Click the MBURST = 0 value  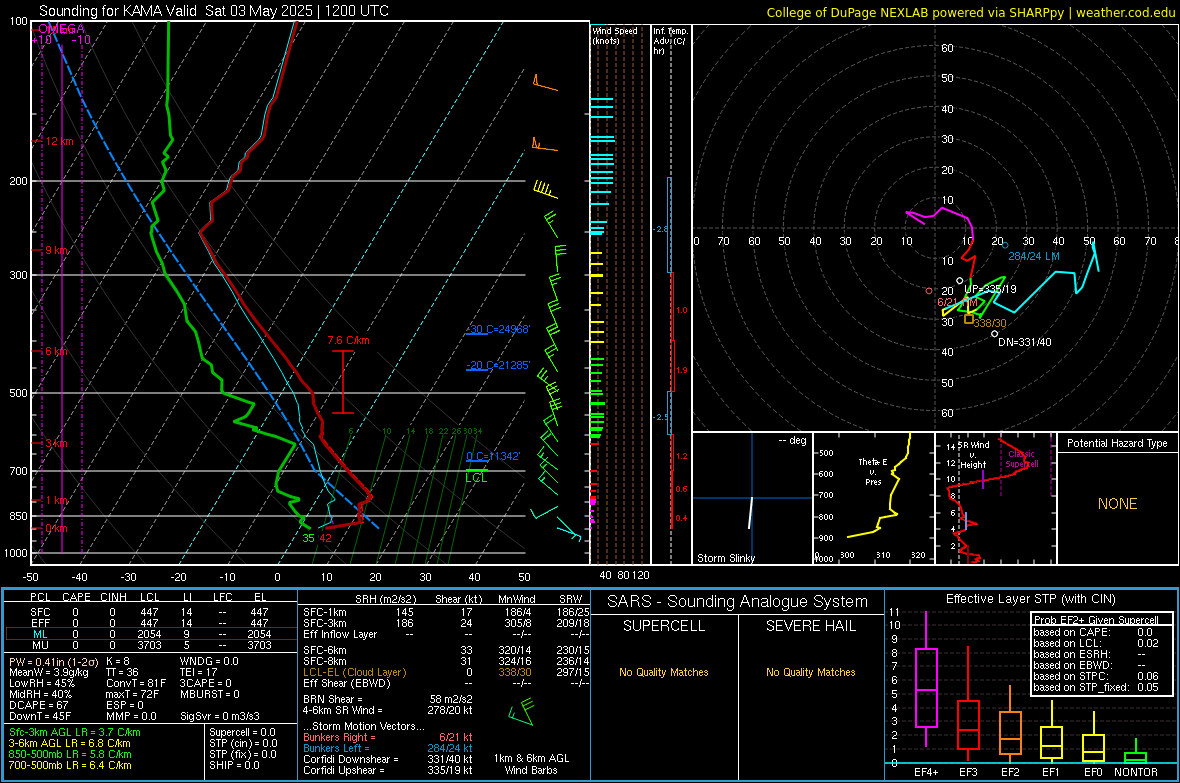point(210,695)
